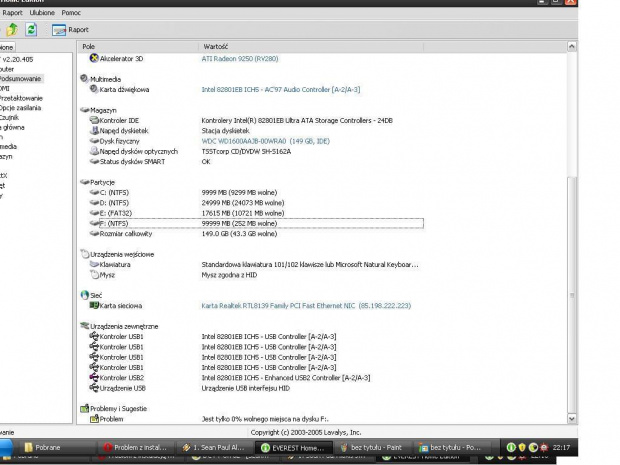The width and height of the screenshot is (620, 465).
Task: Open the Pomoc menu
Action: click(71, 13)
